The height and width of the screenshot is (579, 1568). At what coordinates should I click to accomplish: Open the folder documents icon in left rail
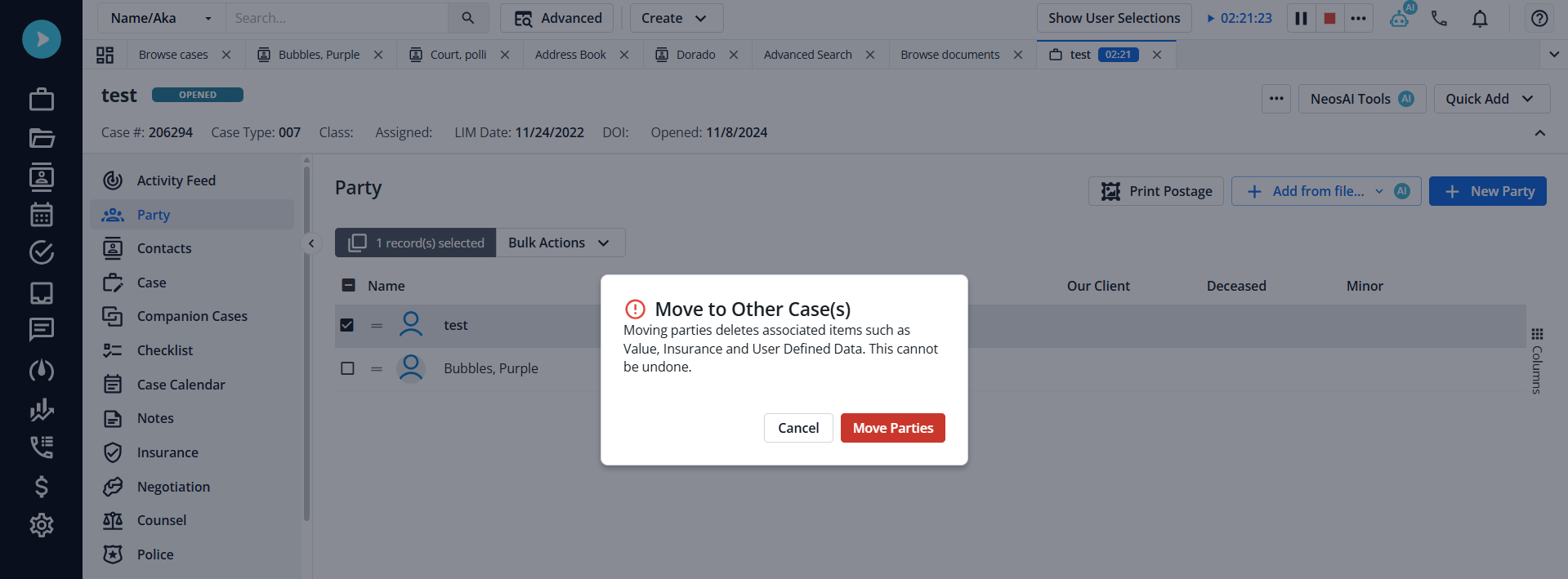42,138
